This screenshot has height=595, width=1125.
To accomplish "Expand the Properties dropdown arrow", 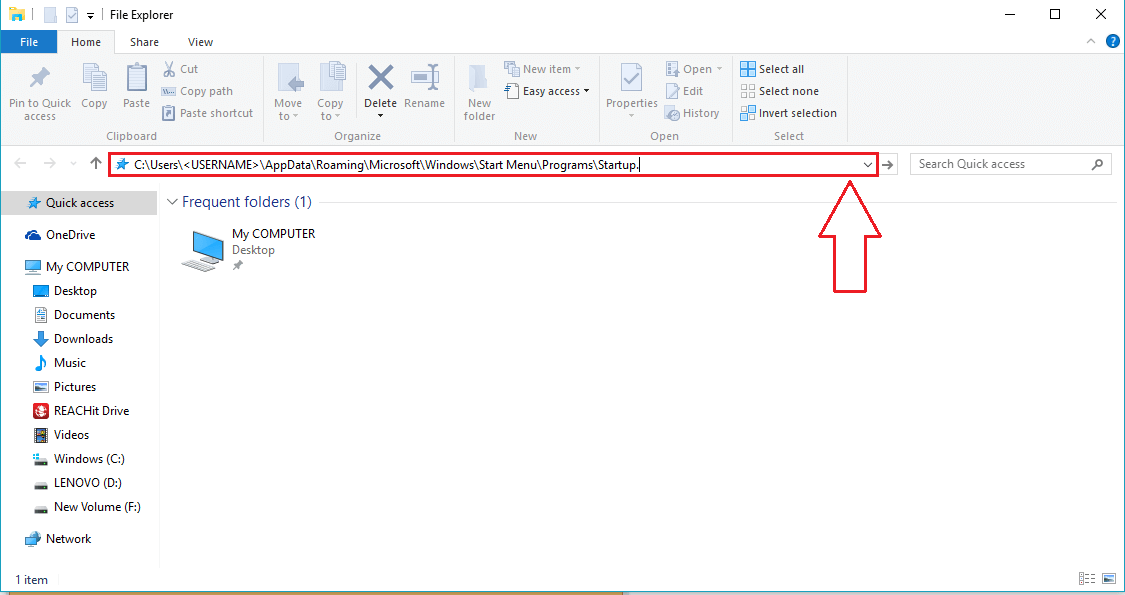I will point(631,116).
